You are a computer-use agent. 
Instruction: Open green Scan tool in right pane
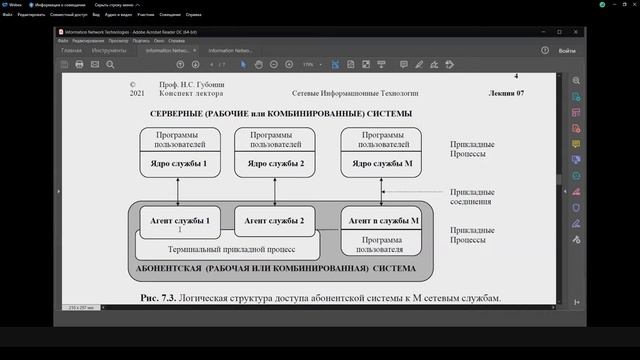coord(576,176)
